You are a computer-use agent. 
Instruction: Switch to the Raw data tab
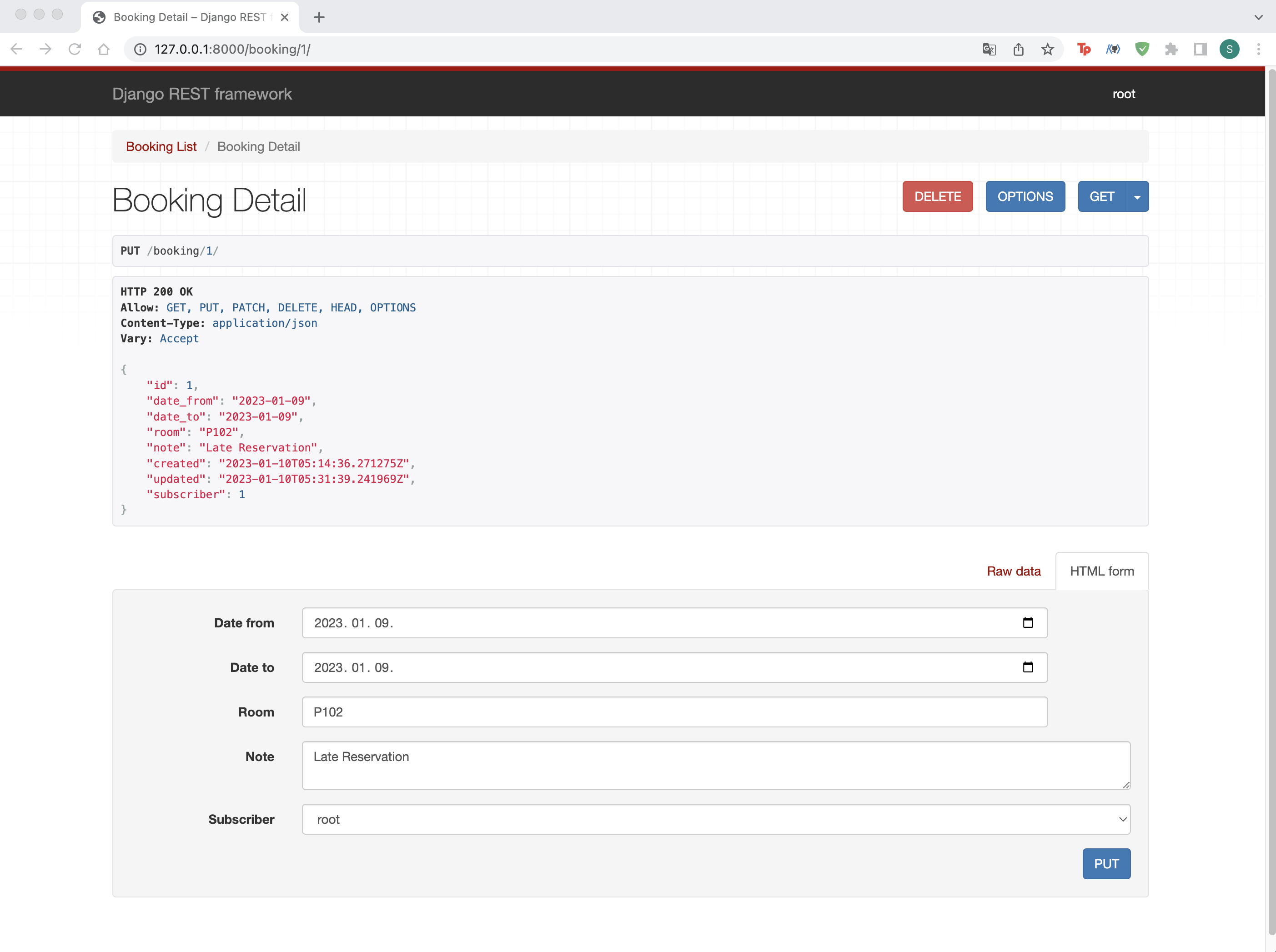[x=1013, y=571]
